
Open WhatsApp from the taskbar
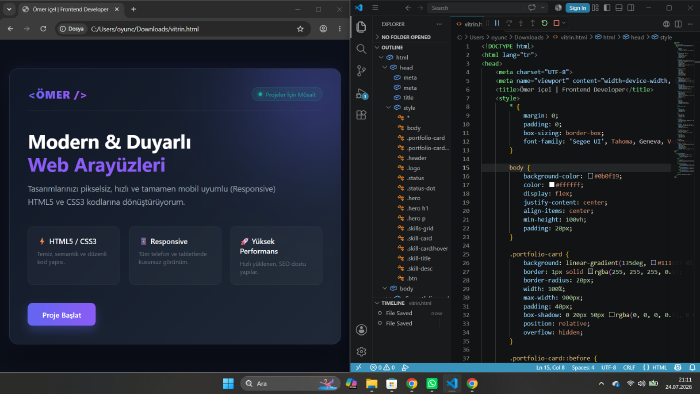432,384
